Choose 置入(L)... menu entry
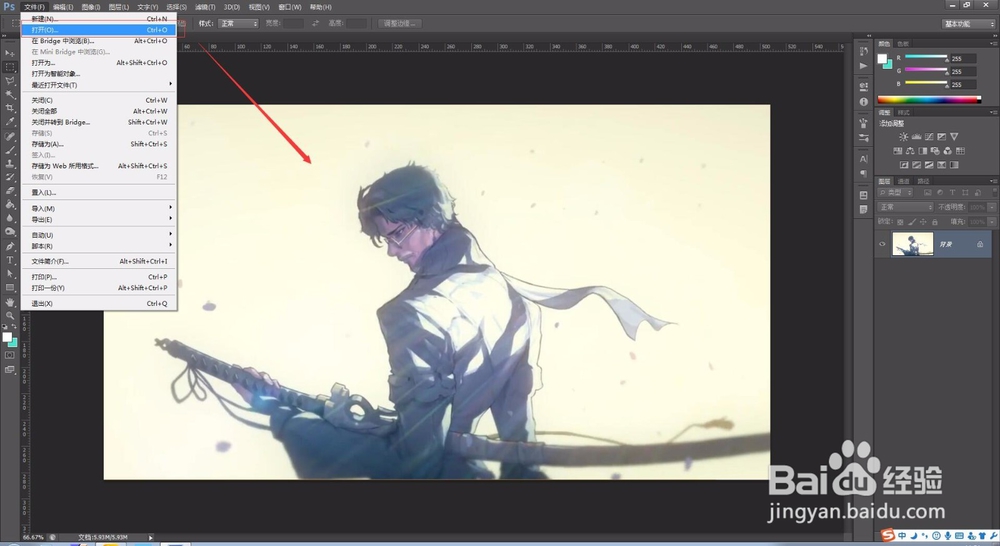Screen dimensions: 1000x546 (99, 193)
